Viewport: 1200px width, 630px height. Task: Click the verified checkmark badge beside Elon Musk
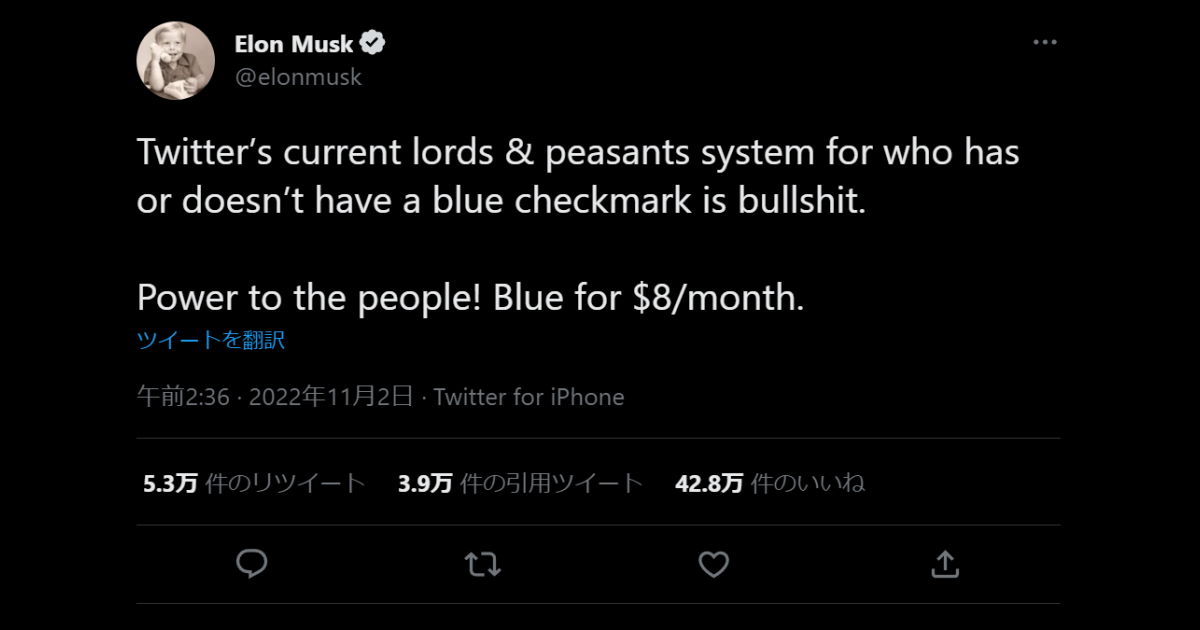point(374,44)
